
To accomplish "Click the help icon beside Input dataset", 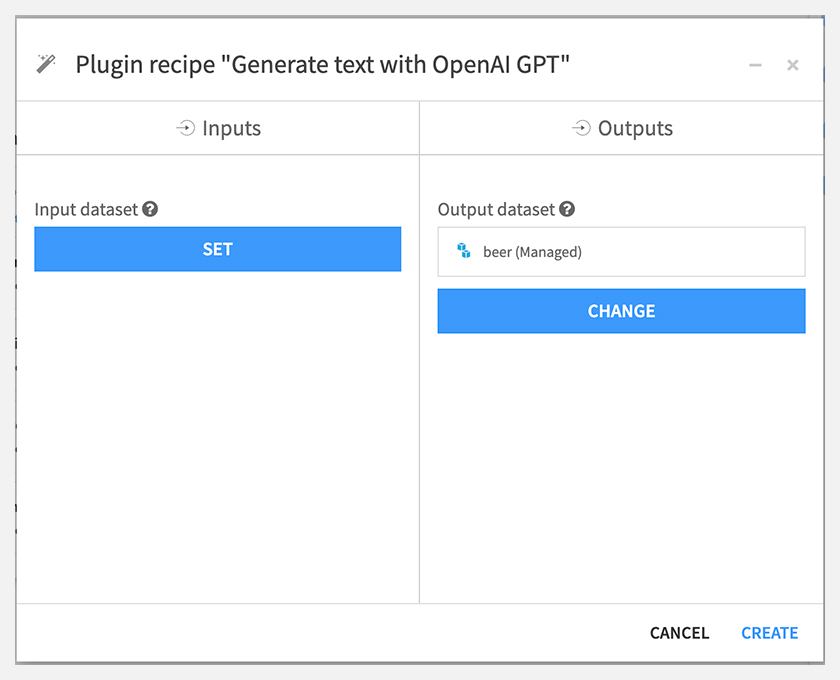I will [150, 209].
